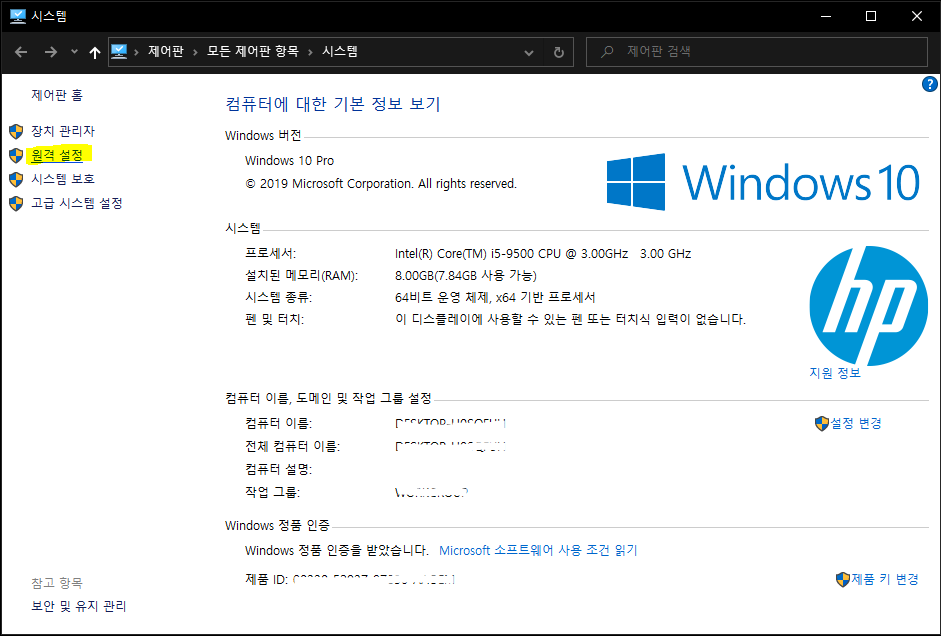This screenshot has height=636, width=941.
Task: Go up one level with up arrow
Action: [x=94, y=52]
